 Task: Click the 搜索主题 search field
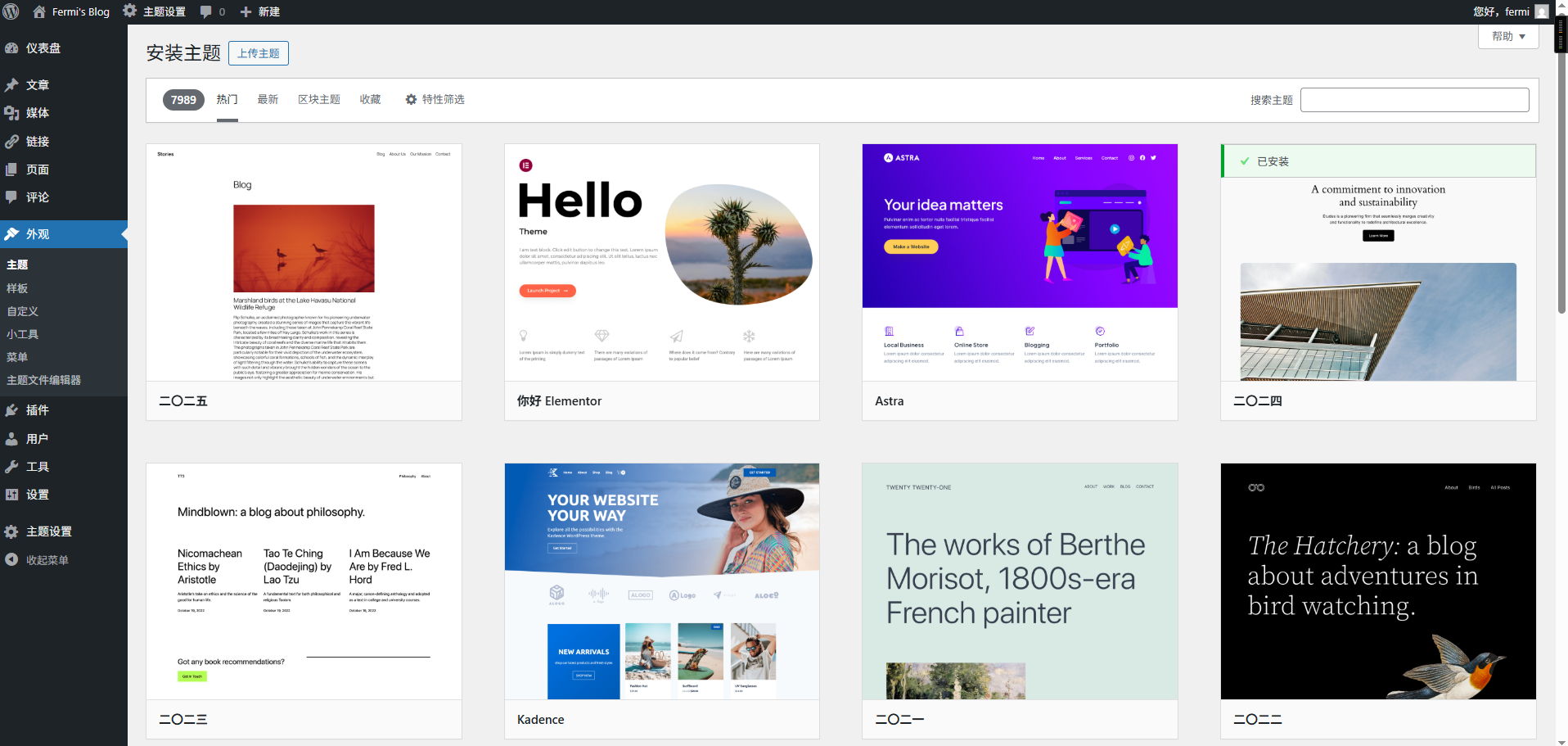(x=1414, y=100)
